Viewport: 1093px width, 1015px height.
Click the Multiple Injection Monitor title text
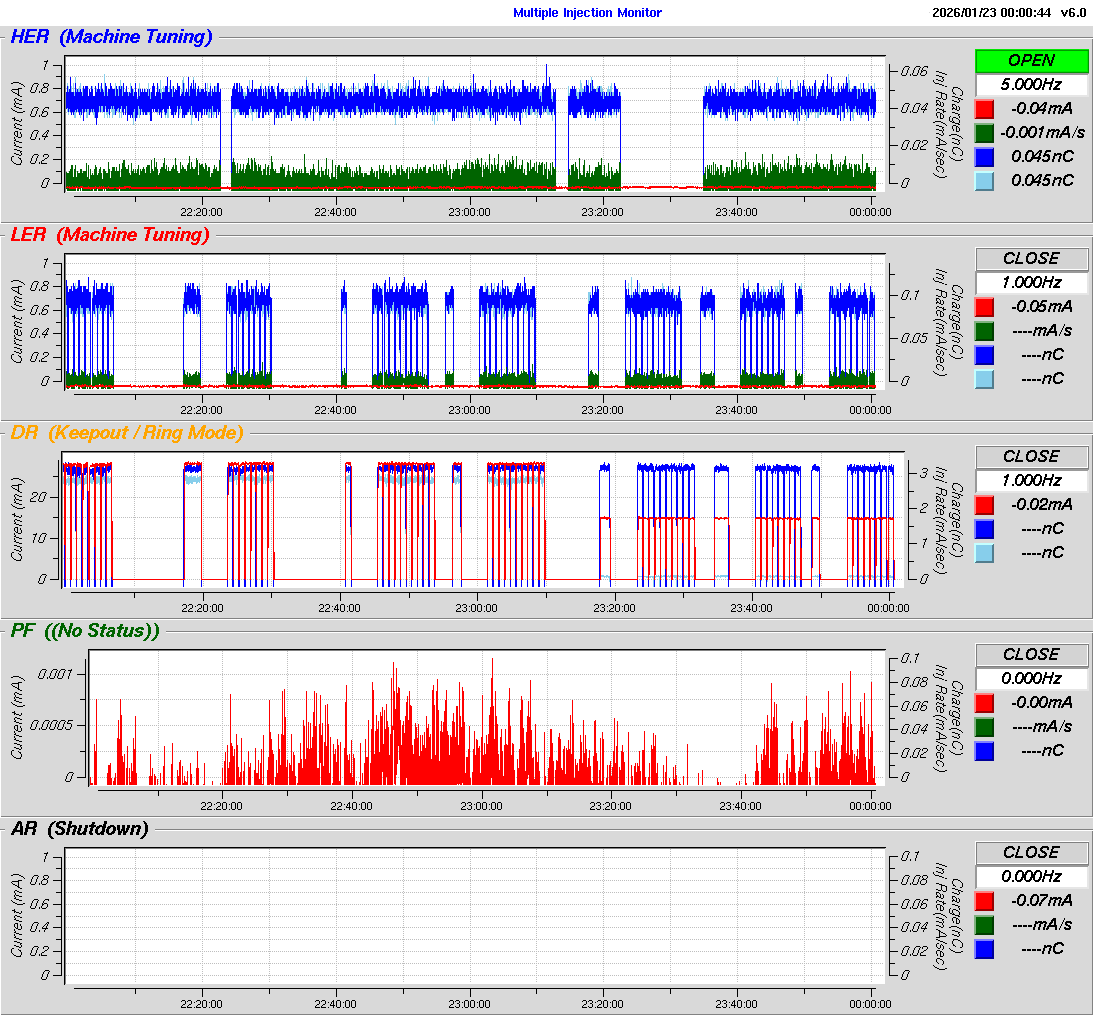(587, 13)
